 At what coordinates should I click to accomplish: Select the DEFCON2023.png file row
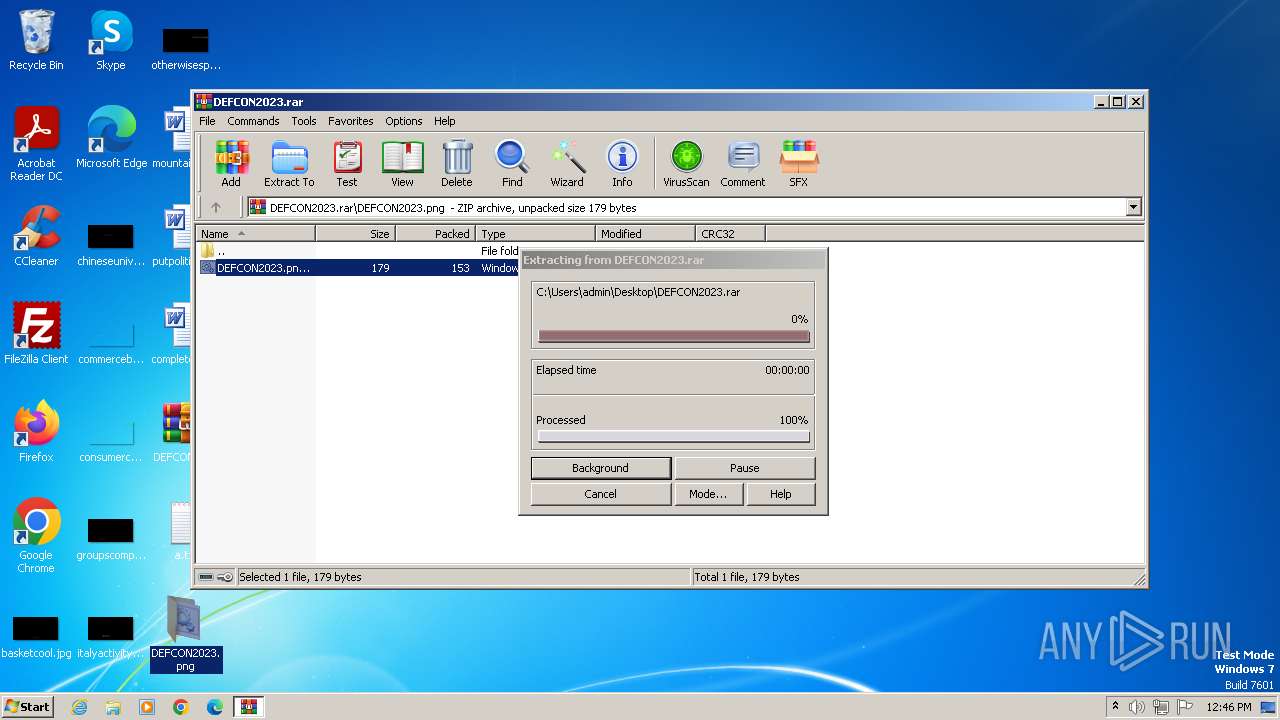point(358,268)
